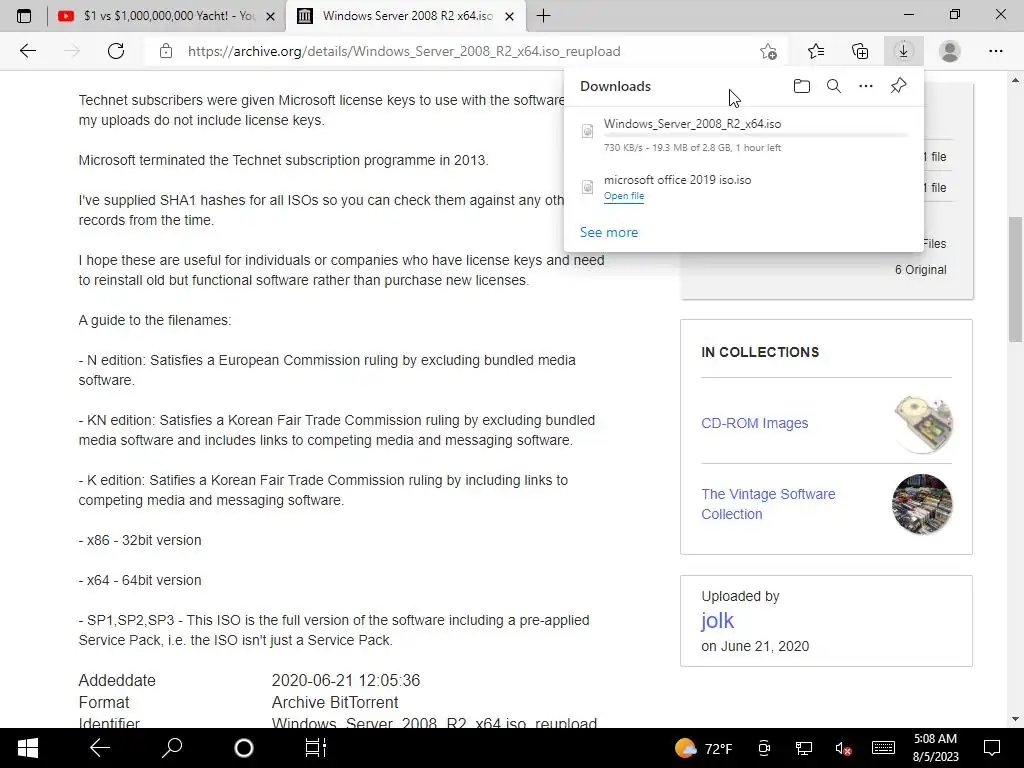Image resolution: width=1024 pixels, height=768 pixels.
Task: Click the 6 Original files text
Action: [x=920, y=270]
